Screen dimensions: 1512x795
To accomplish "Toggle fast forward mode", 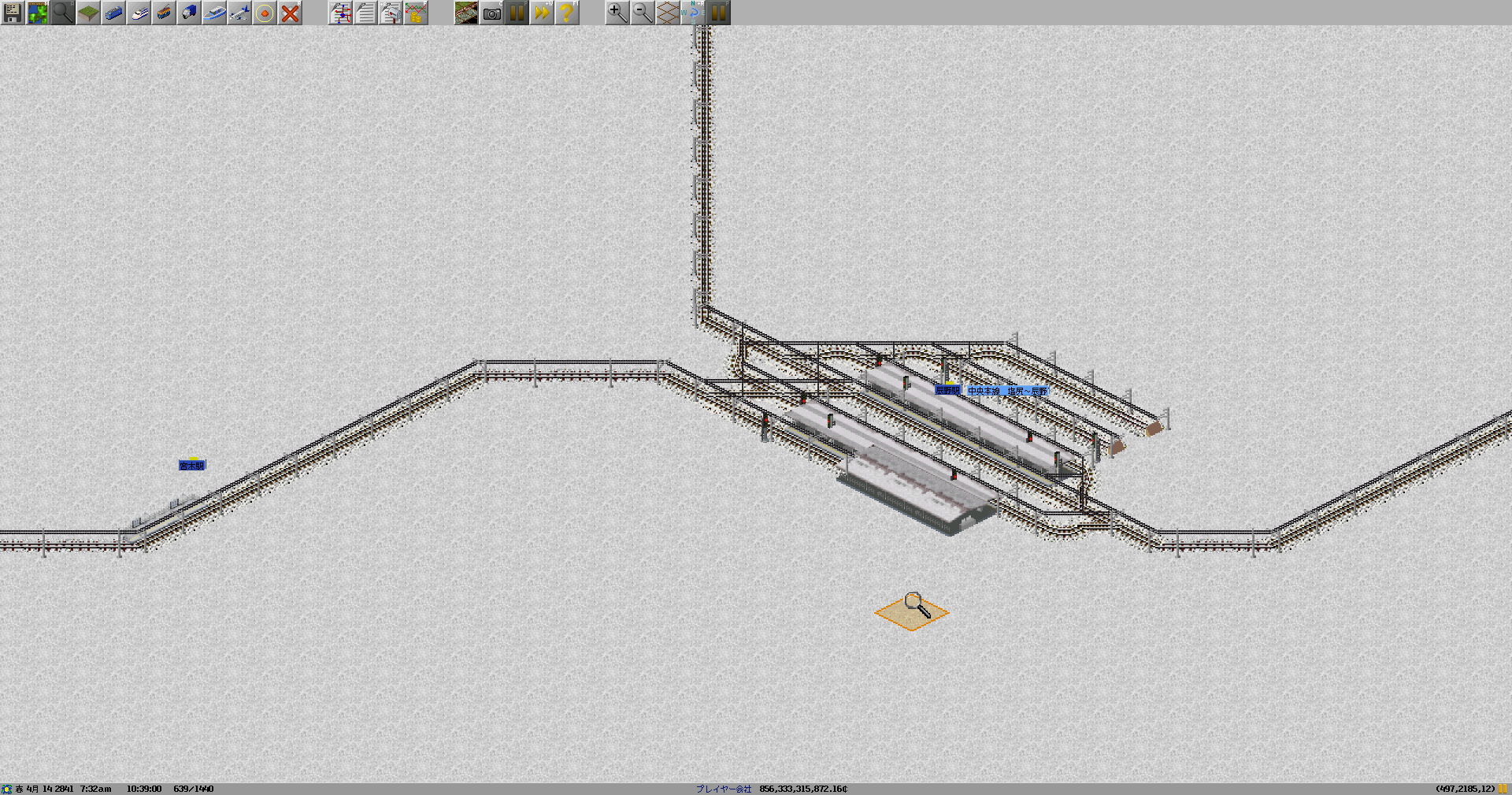I will tap(542, 13).
